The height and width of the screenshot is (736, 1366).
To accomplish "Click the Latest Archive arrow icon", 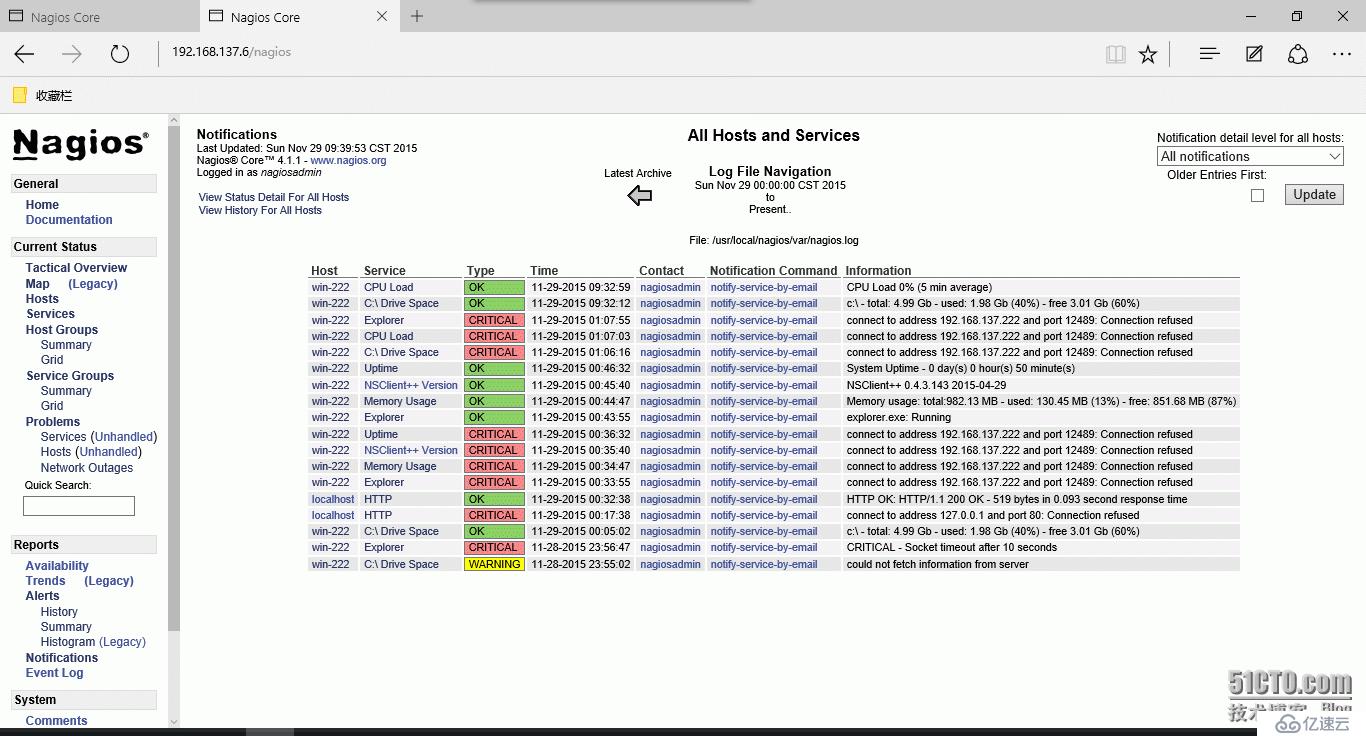I will pos(640,196).
